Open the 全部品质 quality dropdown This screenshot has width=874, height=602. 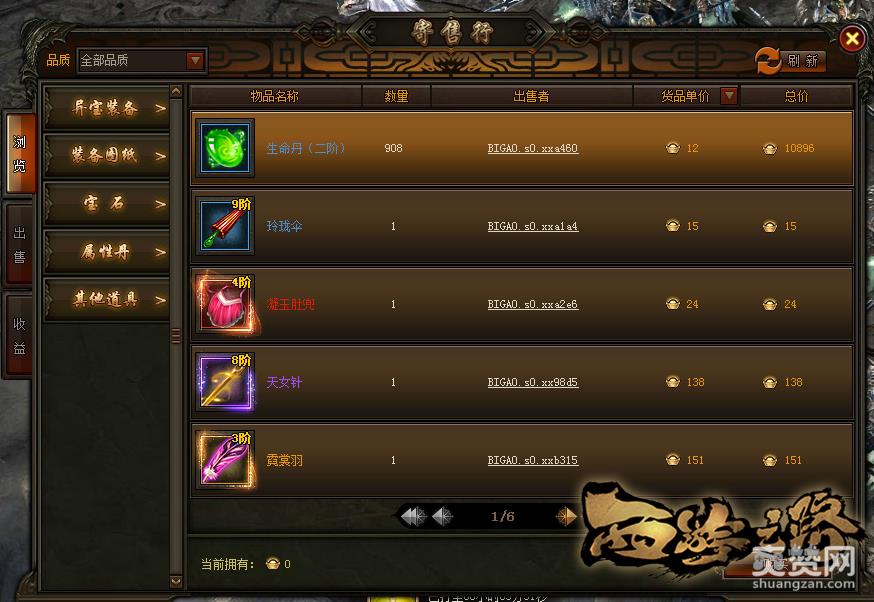click(x=142, y=60)
